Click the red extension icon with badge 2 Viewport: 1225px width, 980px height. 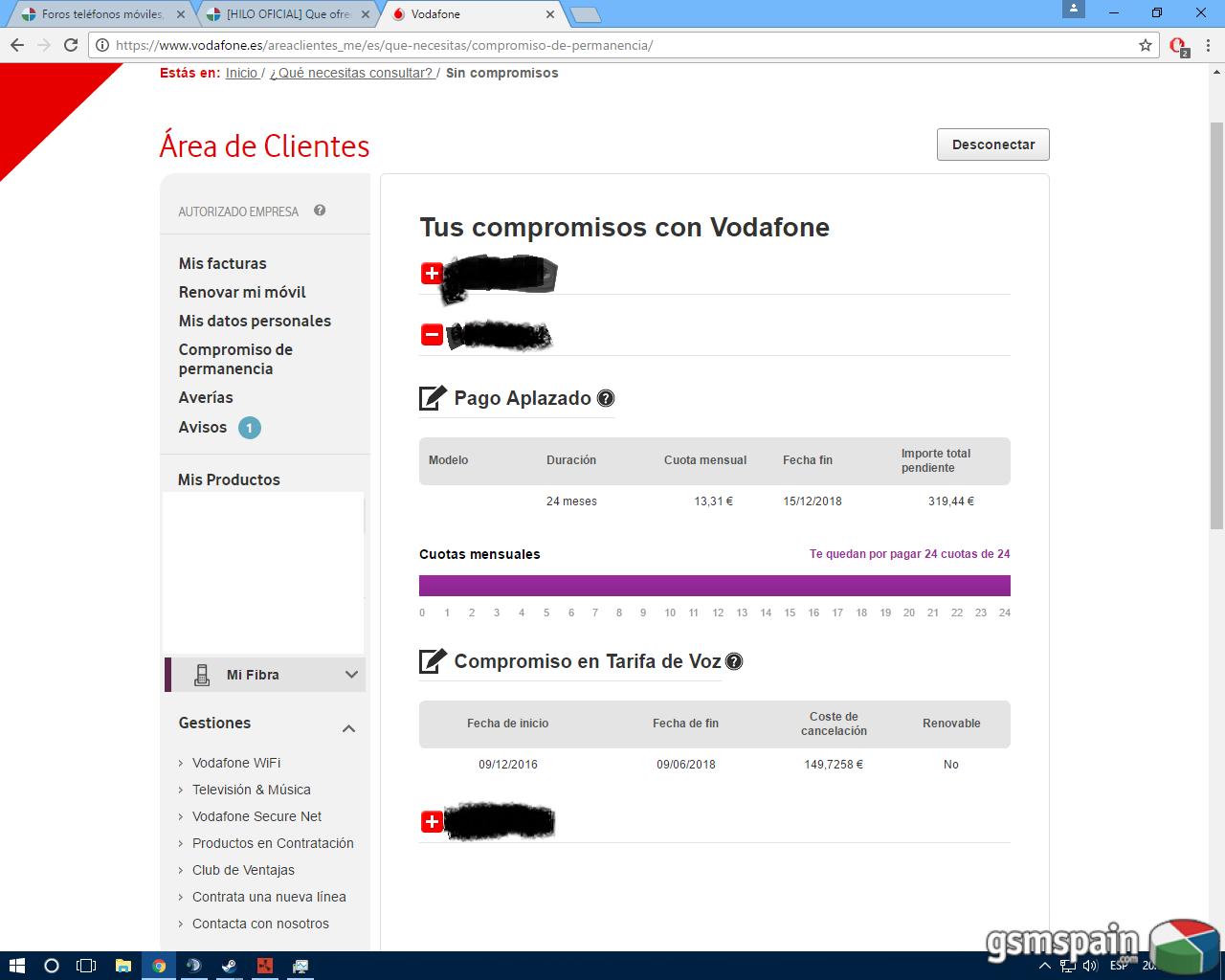pyautogui.click(x=1179, y=46)
